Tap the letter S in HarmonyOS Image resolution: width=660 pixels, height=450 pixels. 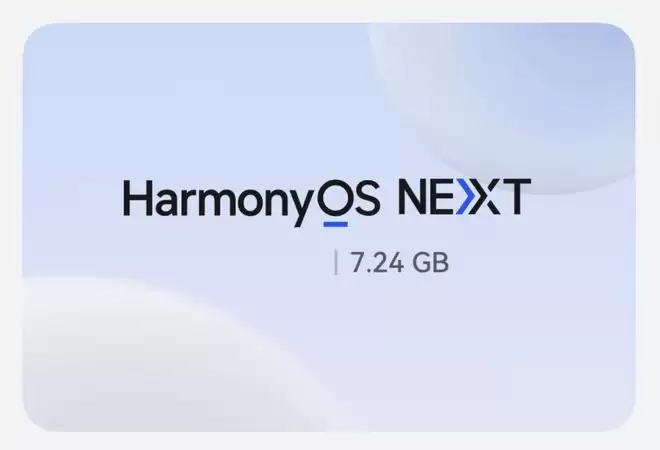click(367, 197)
